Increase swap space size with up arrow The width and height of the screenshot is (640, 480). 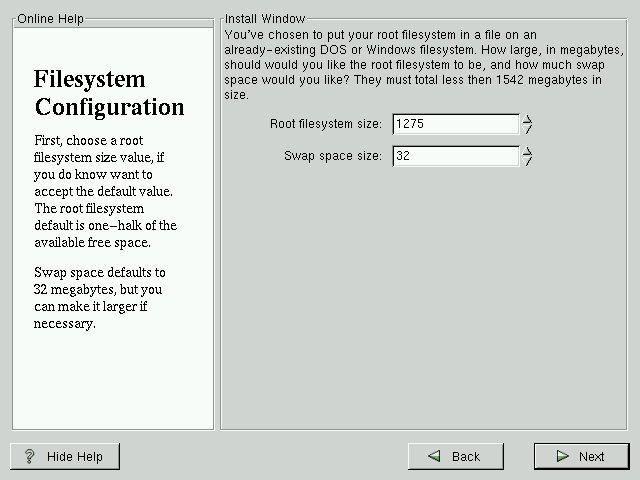[x=528, y=151]
